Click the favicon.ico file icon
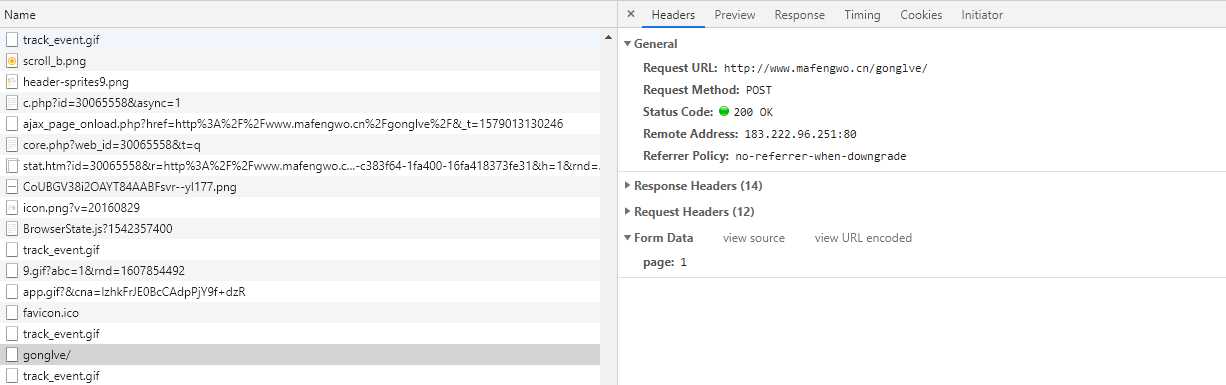Screen dimensions: 1226x385 click(x=12, y=313)
